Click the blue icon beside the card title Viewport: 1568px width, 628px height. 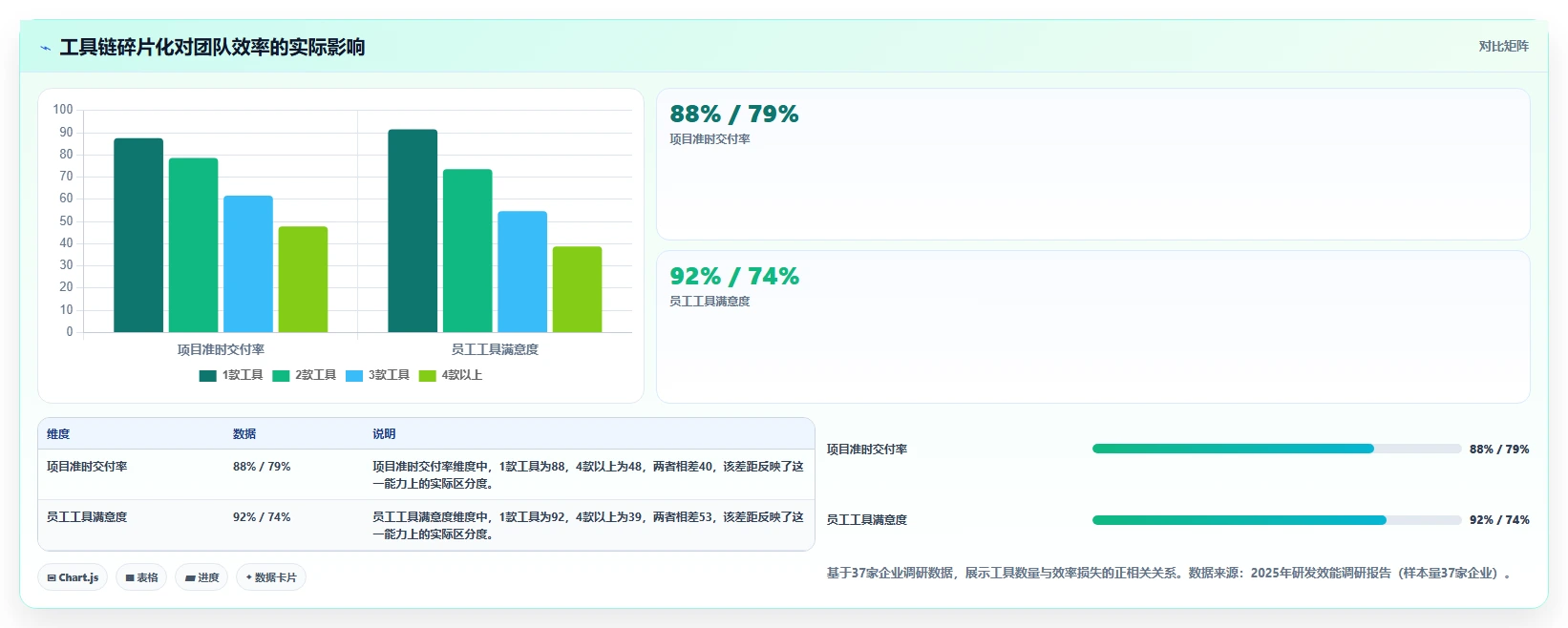click(x=45, y=48)
